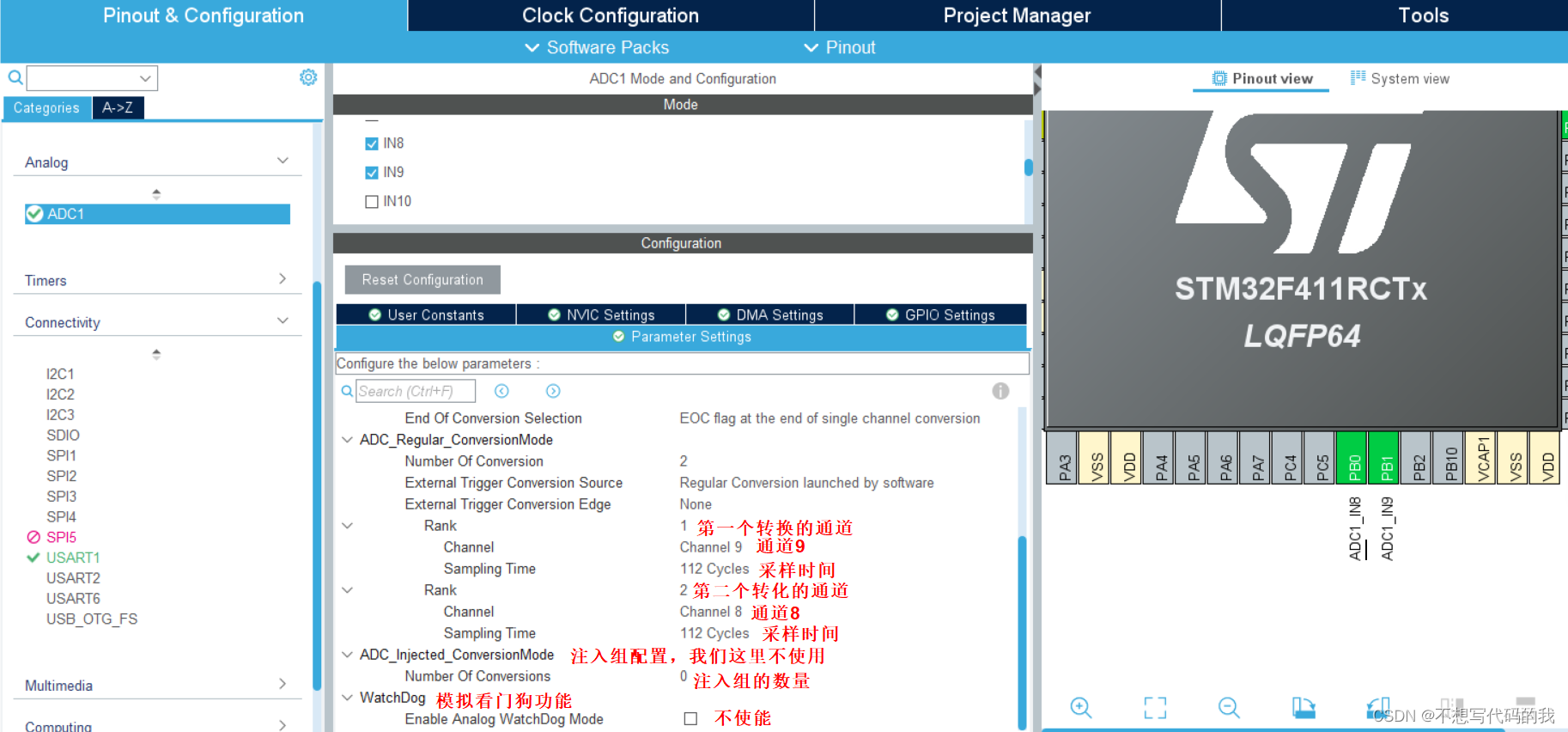This screenshot has height=732, width=1568.
Task: Switch to Project Manager tab
Action: point(1017,15)
